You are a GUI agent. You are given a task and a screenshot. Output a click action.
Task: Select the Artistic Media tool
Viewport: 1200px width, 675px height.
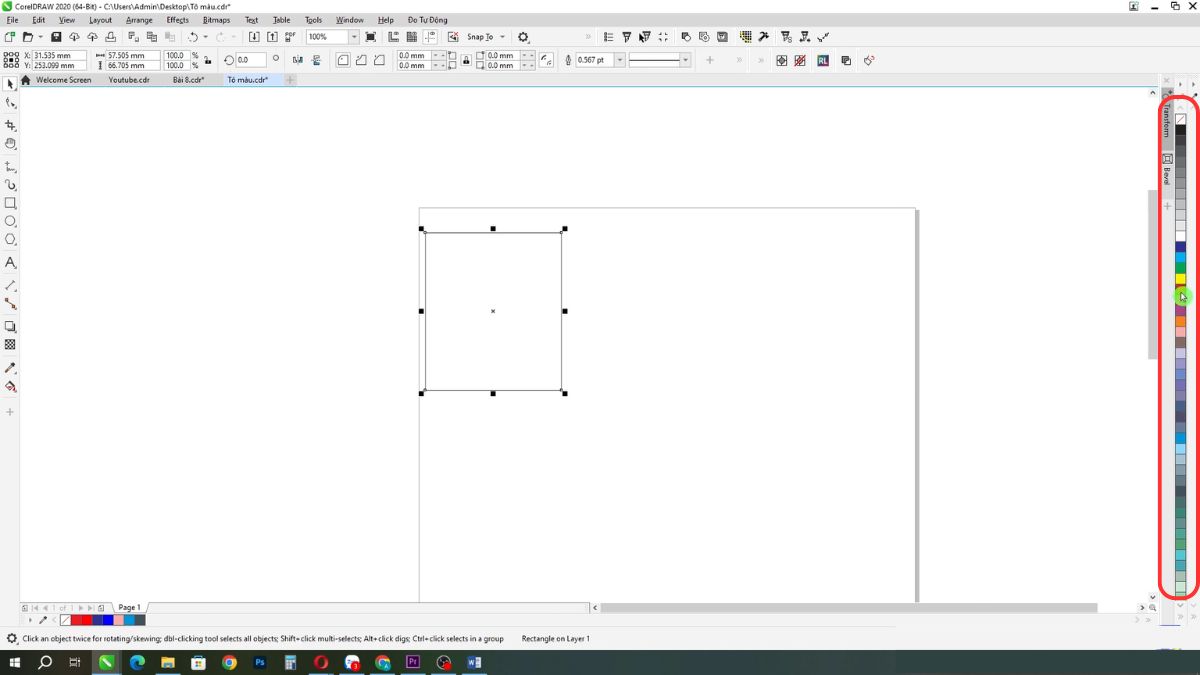pos(10,185)
